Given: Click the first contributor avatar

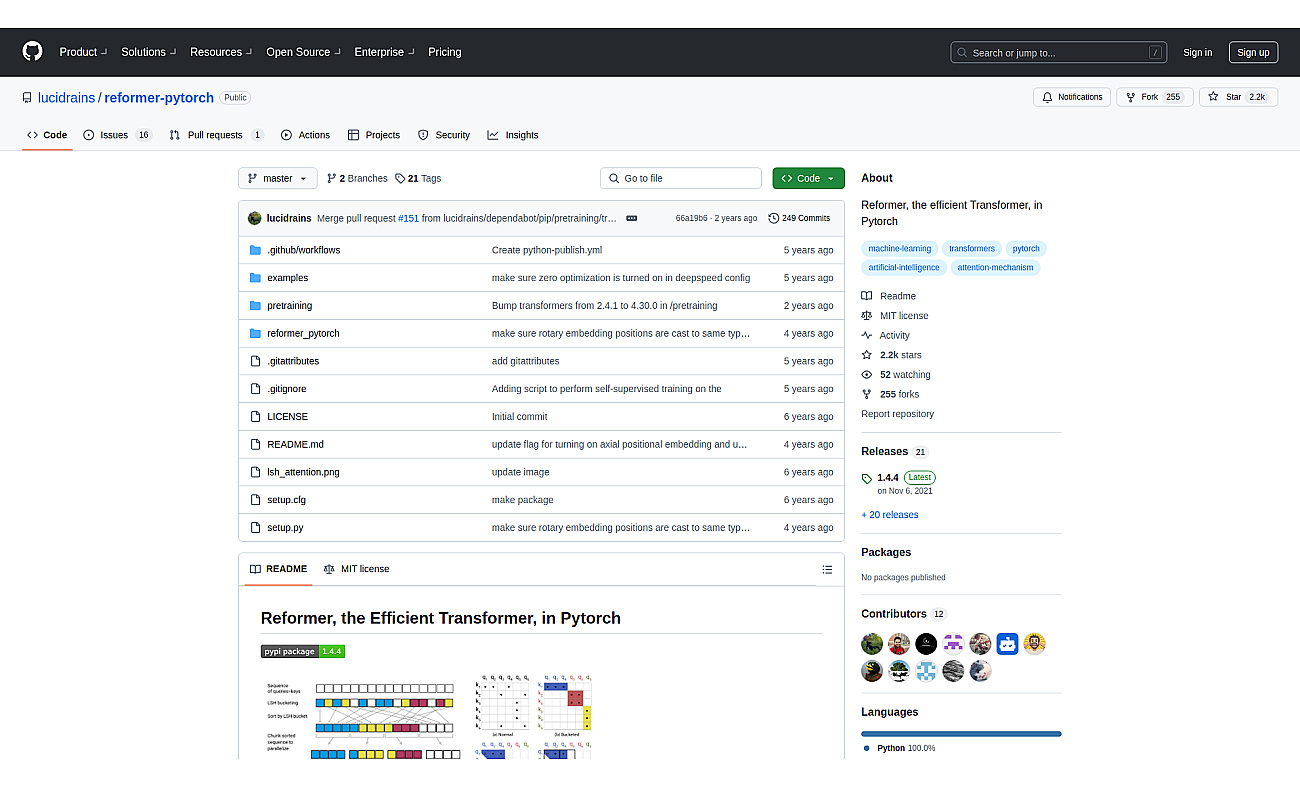Looking at the screenshot, I should coord(872,644).
